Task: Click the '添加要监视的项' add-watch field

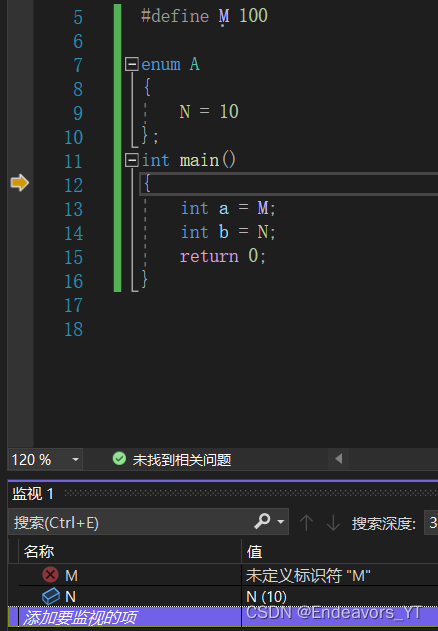Action: pyautogui.click(x=125, y=617)
